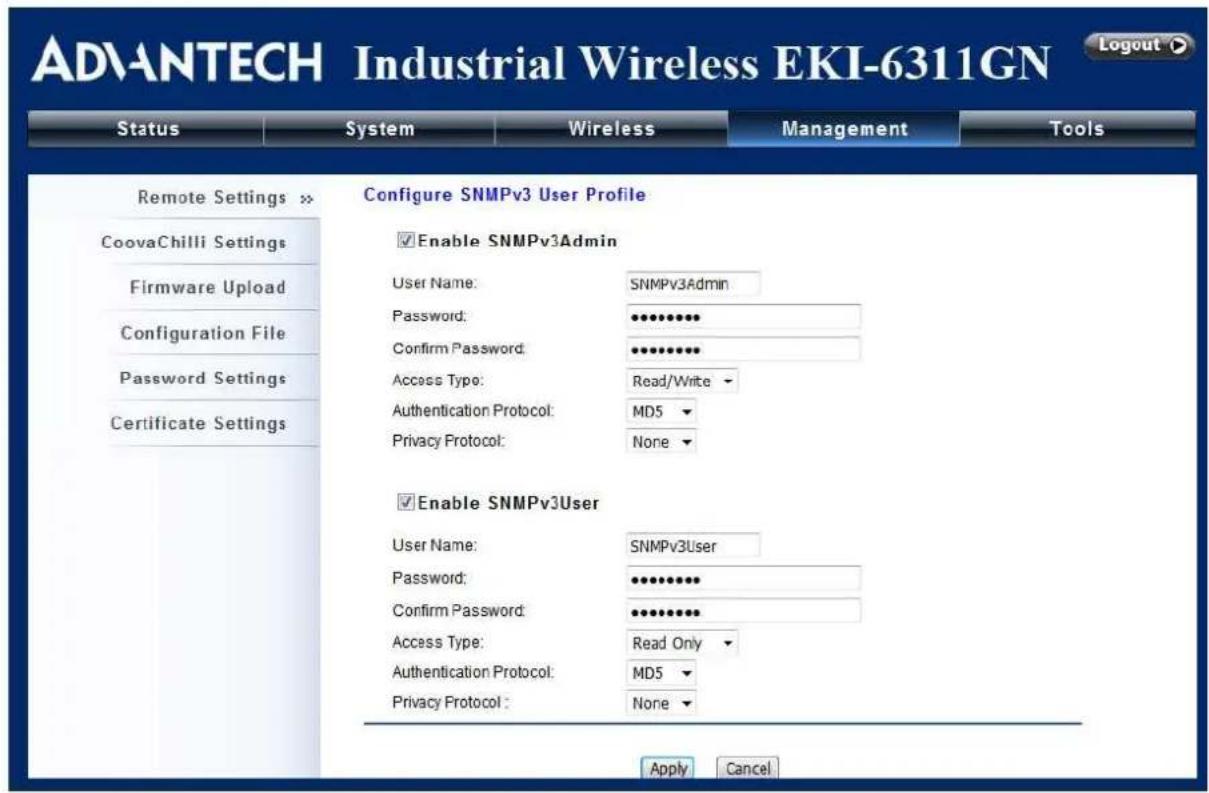Switch to the Wireless tab
Viewport: 1209px width, 793px height.
(x=611, y=129)
